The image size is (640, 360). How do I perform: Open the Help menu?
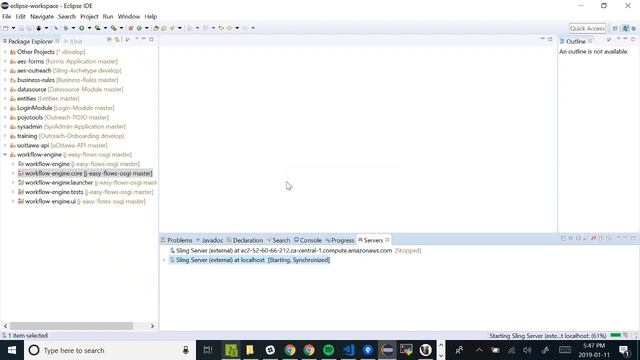(151, 17)
